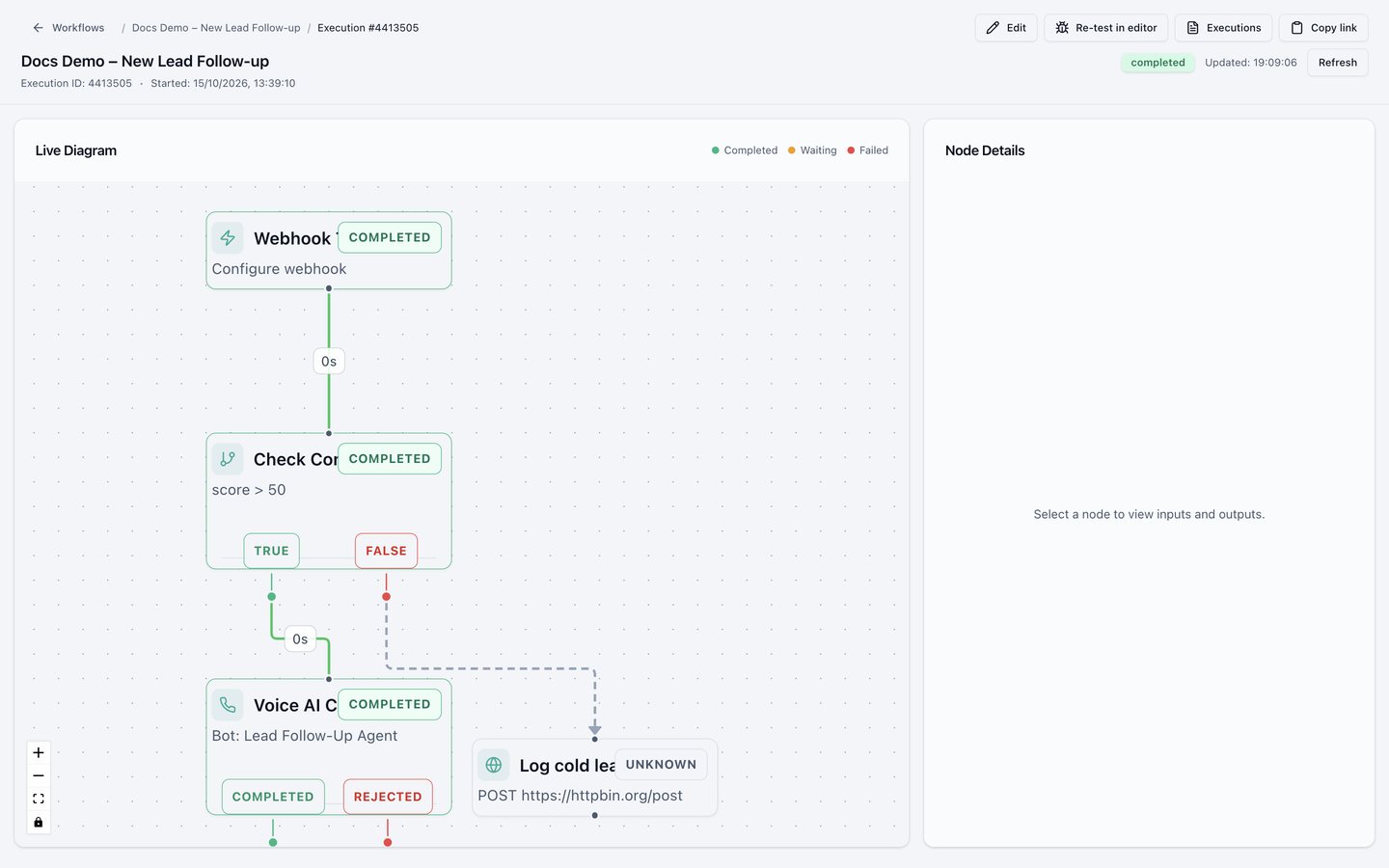This screenshot has width=1389, height=868.
Task: Click the 'Failed' legend entry
Action: point(868,150)
